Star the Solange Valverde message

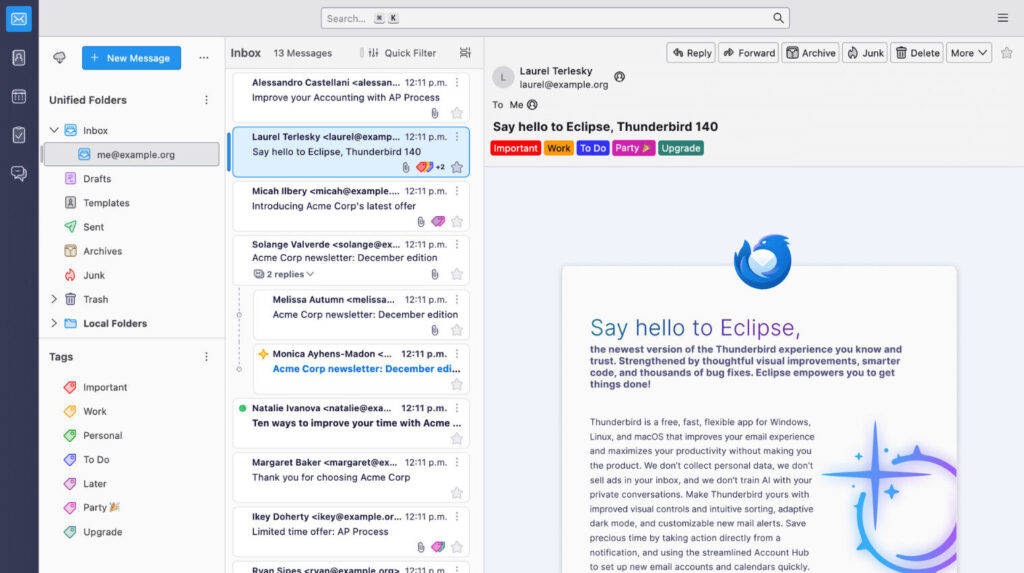point(457,274)
